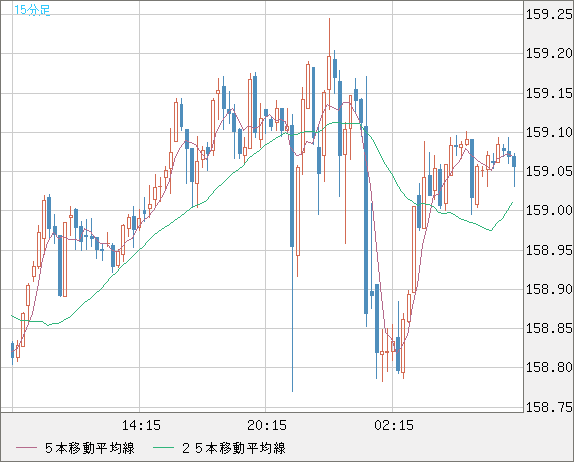The height and width of the screenshot is (462, 574).
Task: Click the 158.95 price axis label
Action: click(x=549, y=250)
